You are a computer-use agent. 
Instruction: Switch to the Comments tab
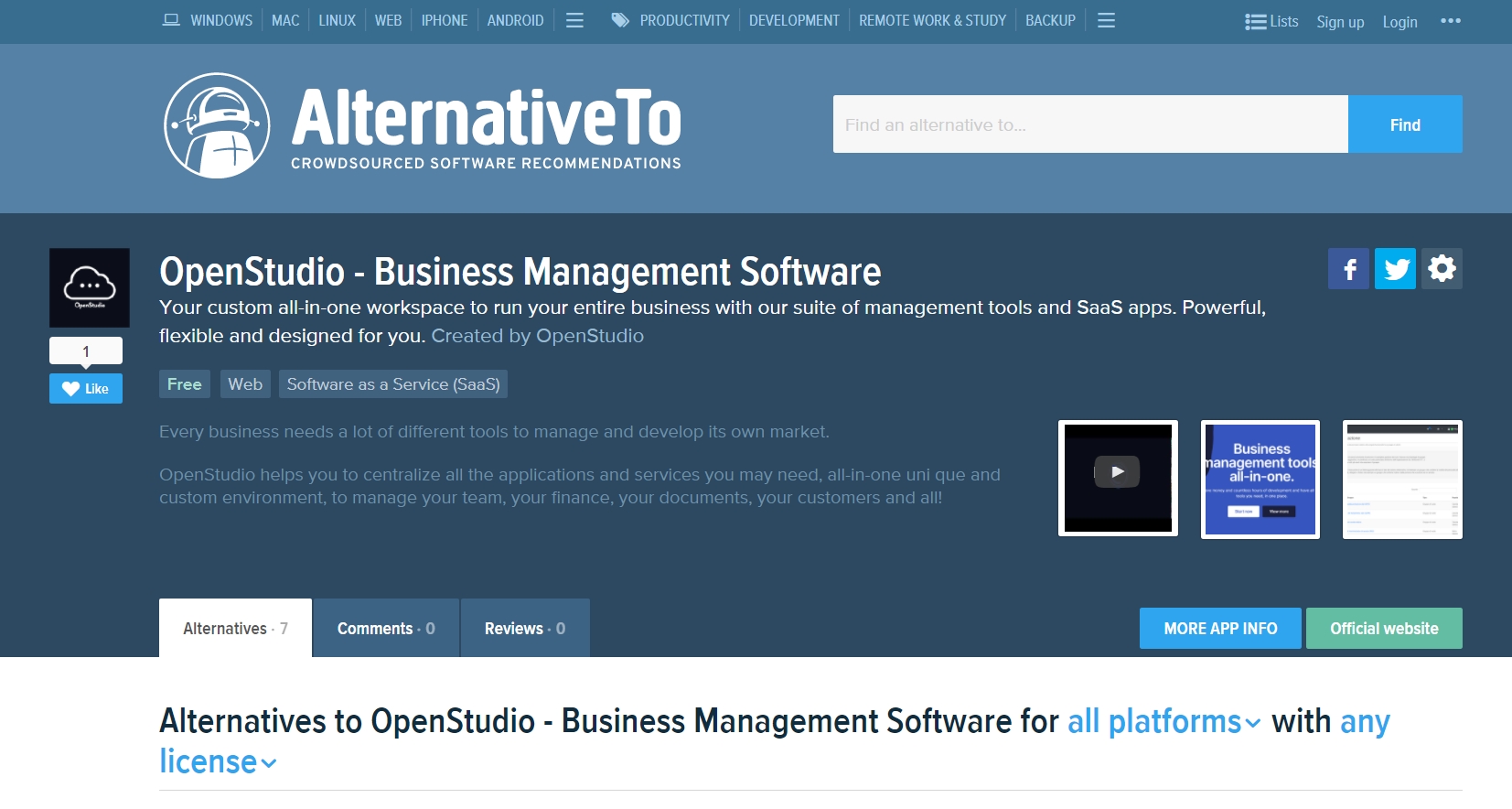pyautogui.click(x=386, y=629)
